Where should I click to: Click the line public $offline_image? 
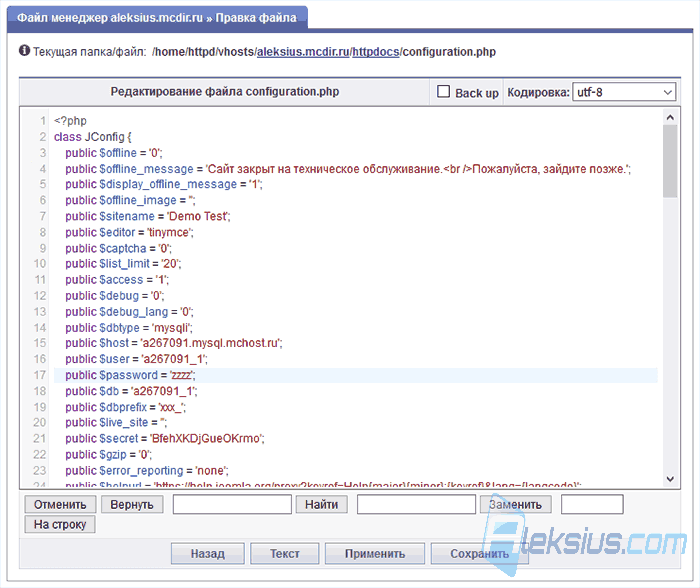(130, 200)
